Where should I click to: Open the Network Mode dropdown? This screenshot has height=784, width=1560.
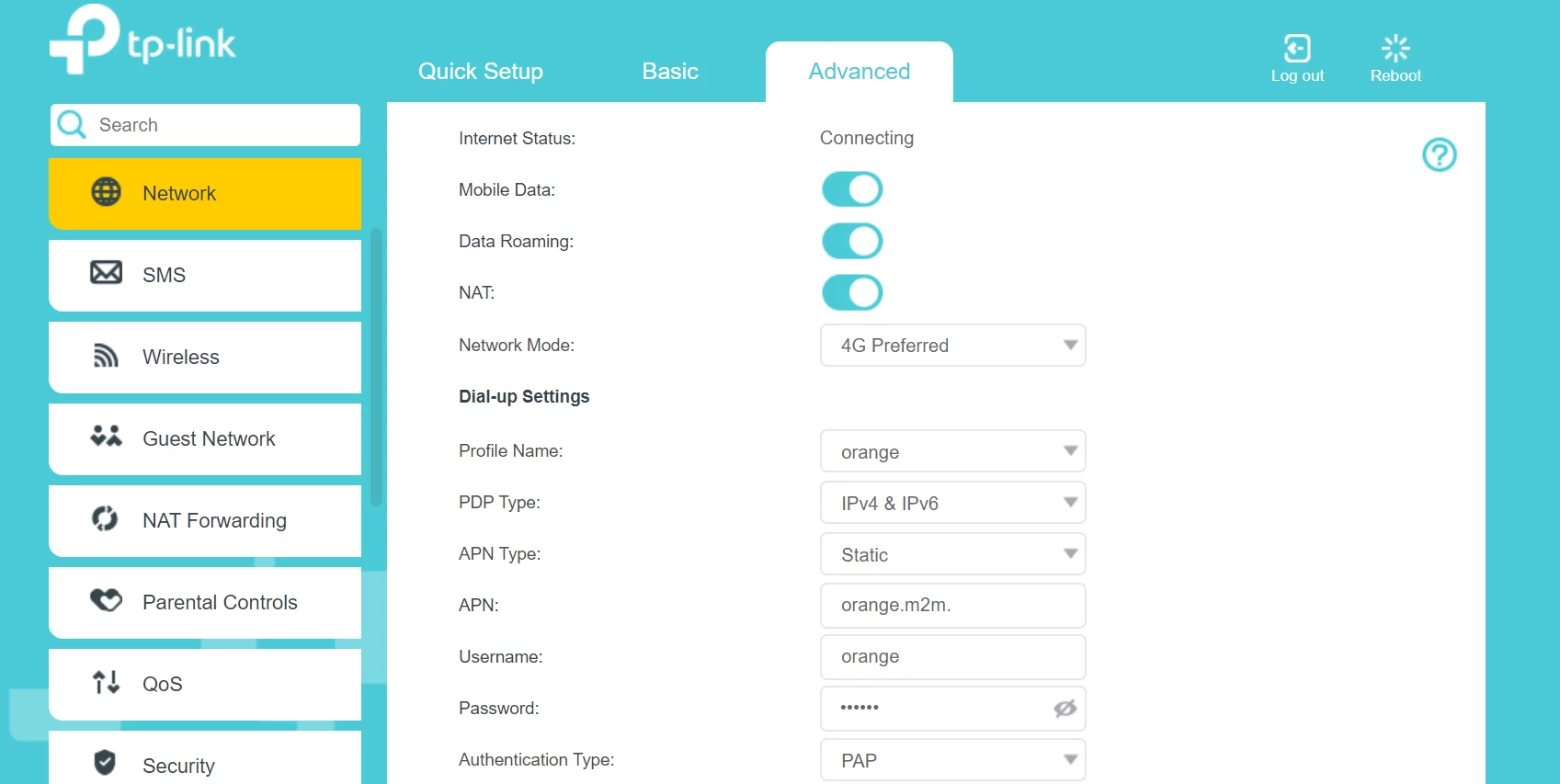pos(953,346)
